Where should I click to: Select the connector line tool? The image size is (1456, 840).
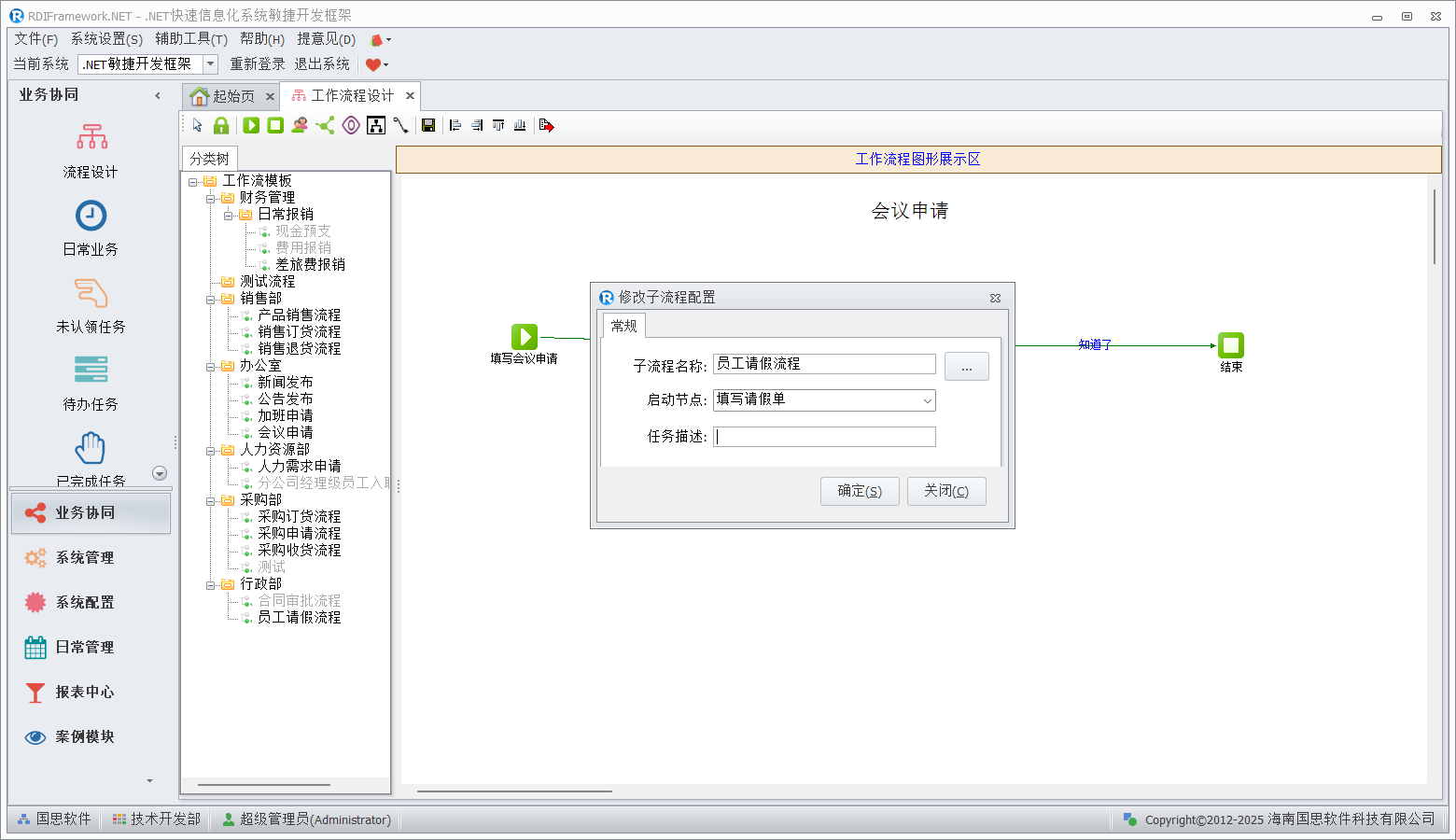[x=400, y=125]
